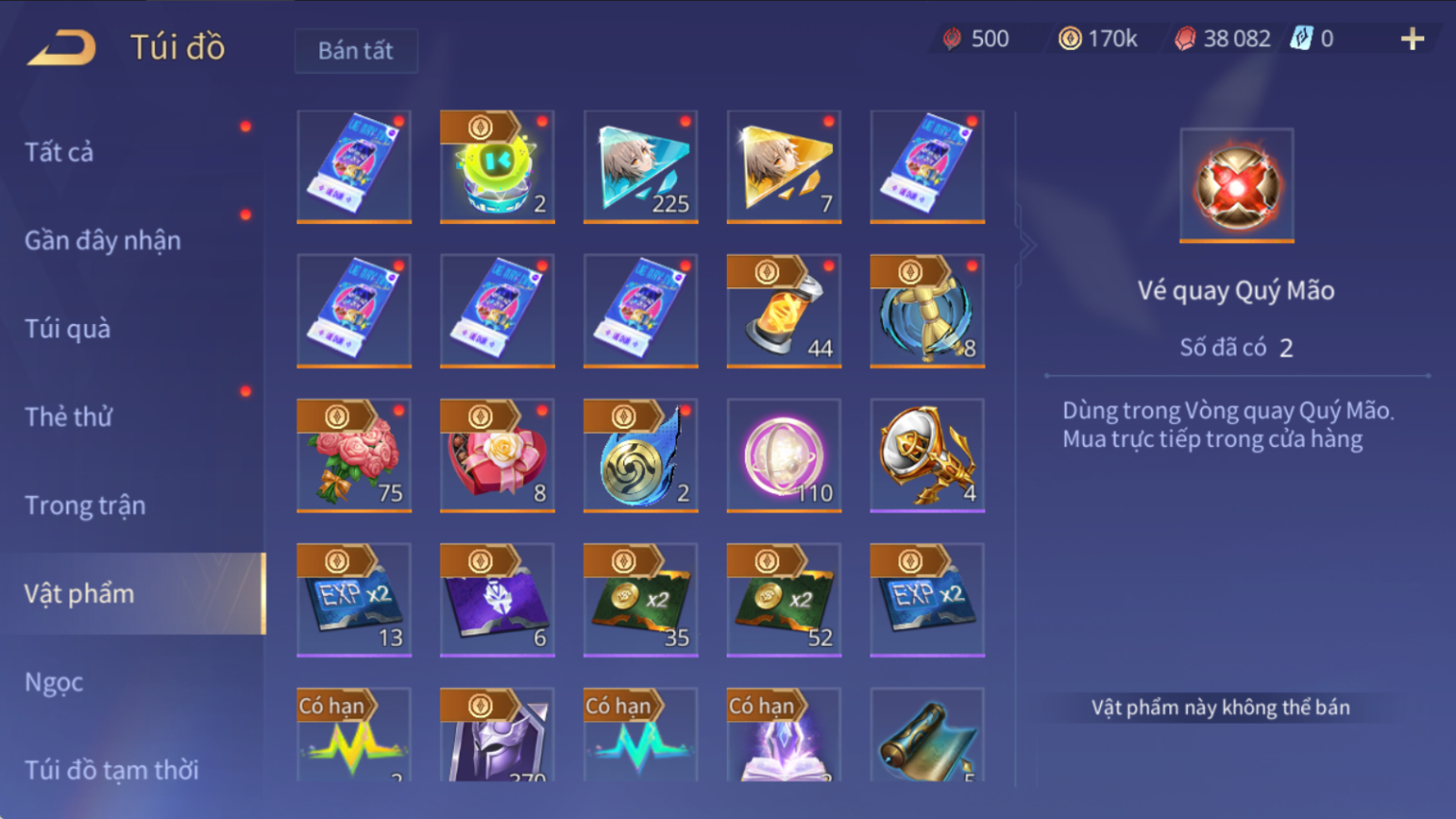Select the flower bouquet item with 75
Image resolution: width=1456 pixels, height=819 pixels.
pyautogui.click(x=354, y=455)
